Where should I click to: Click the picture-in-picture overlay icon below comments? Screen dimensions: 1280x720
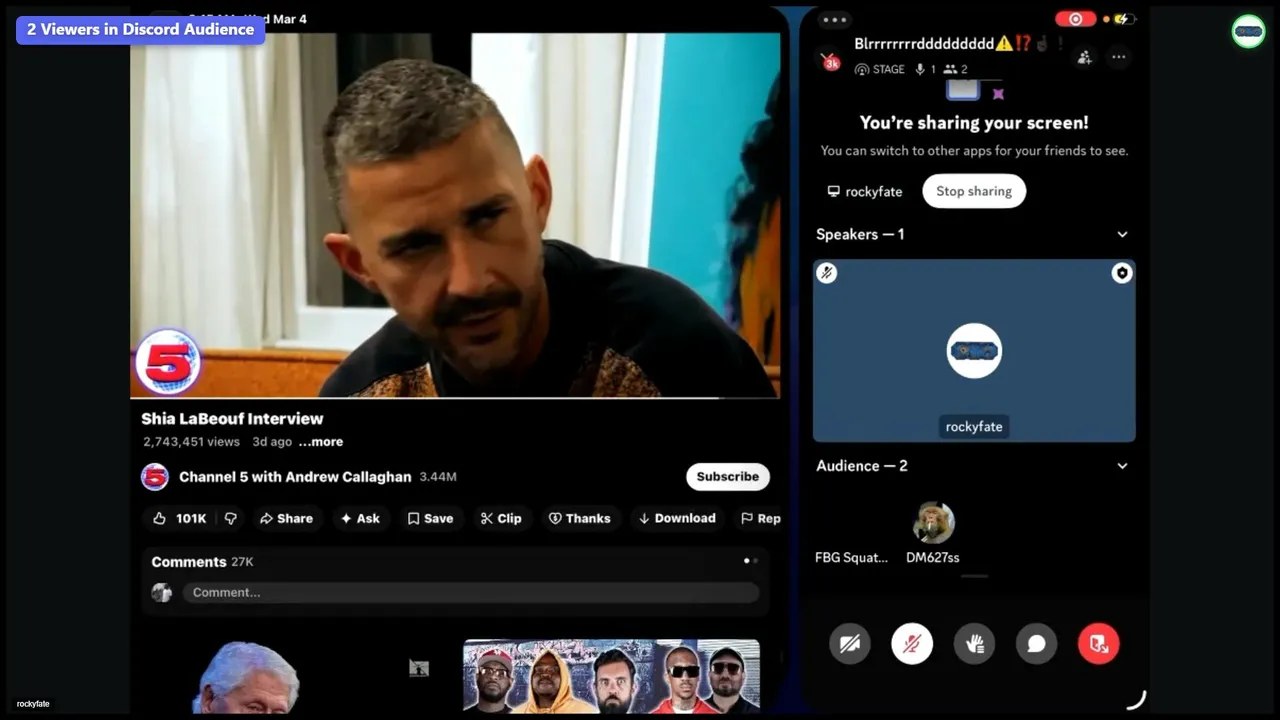click(x=419, y=668)
